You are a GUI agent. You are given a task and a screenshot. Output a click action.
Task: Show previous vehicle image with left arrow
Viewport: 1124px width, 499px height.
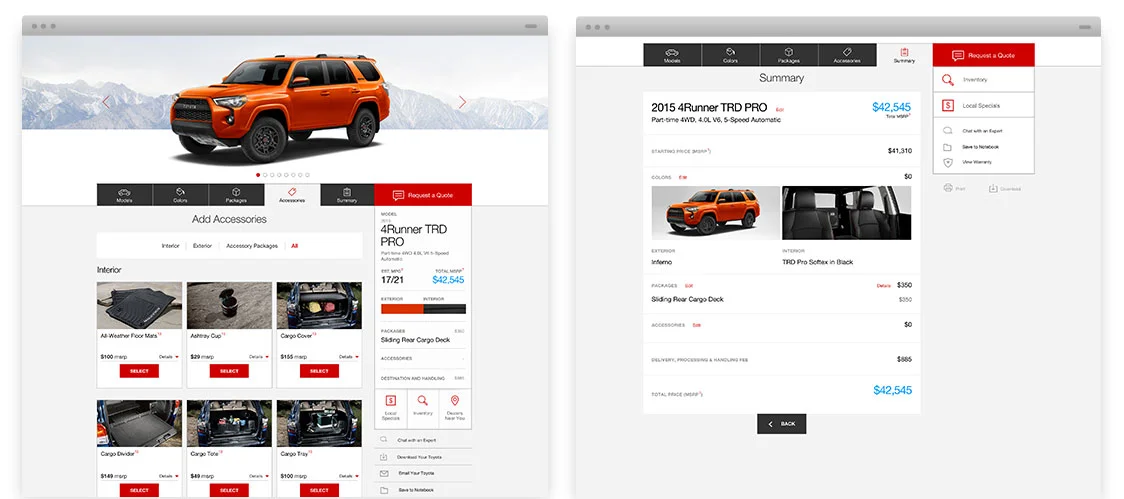pos(106,102)
